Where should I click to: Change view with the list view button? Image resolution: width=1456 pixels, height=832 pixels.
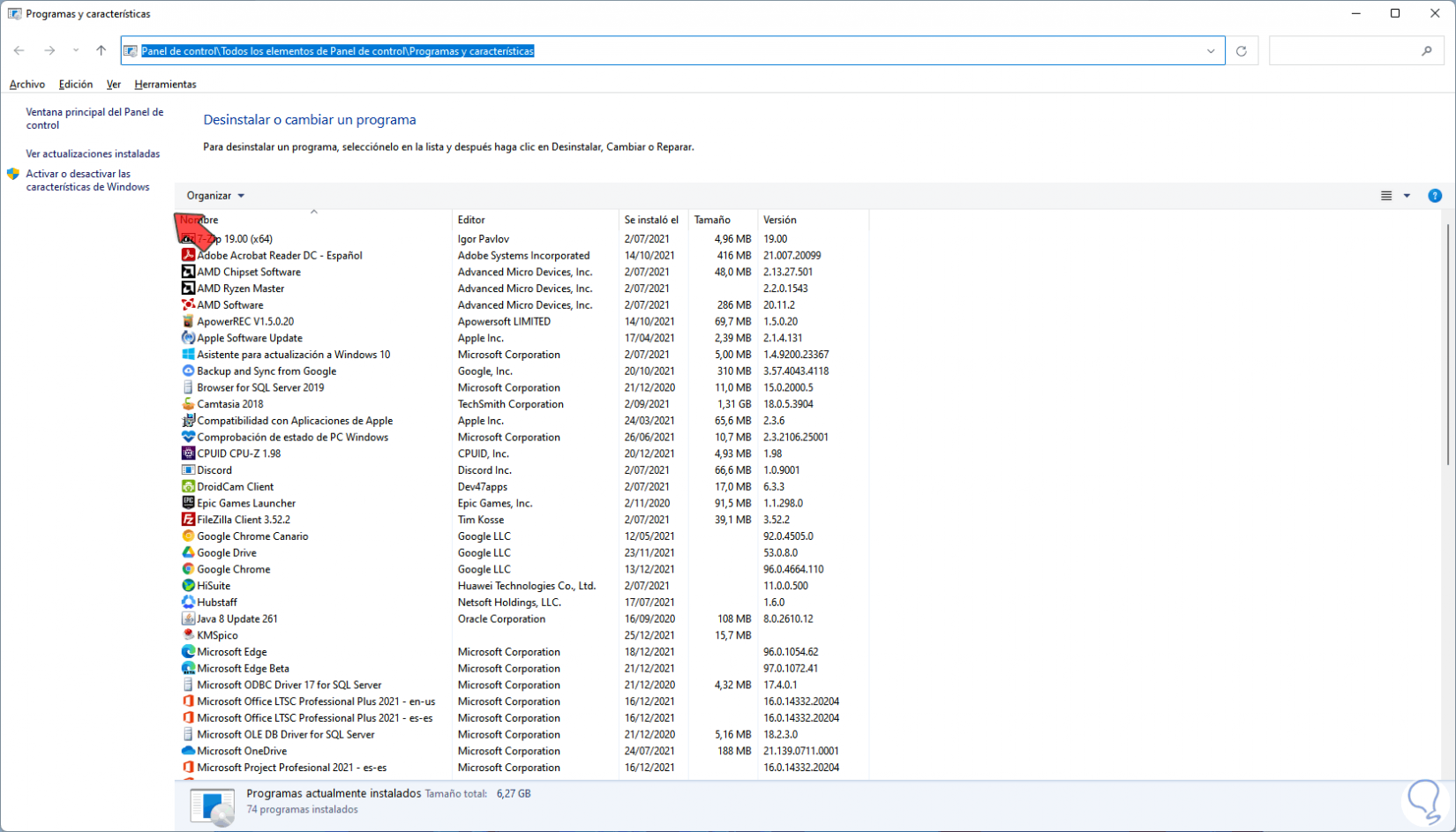1386,196
